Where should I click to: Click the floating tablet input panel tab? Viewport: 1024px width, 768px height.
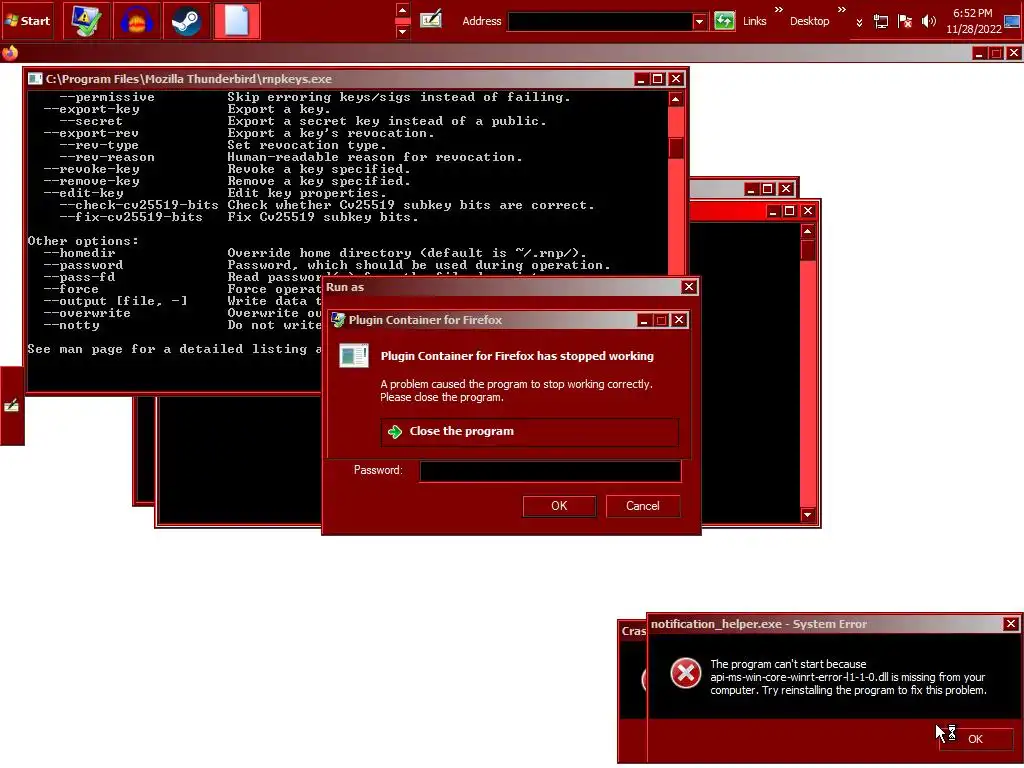pos(12,406)
